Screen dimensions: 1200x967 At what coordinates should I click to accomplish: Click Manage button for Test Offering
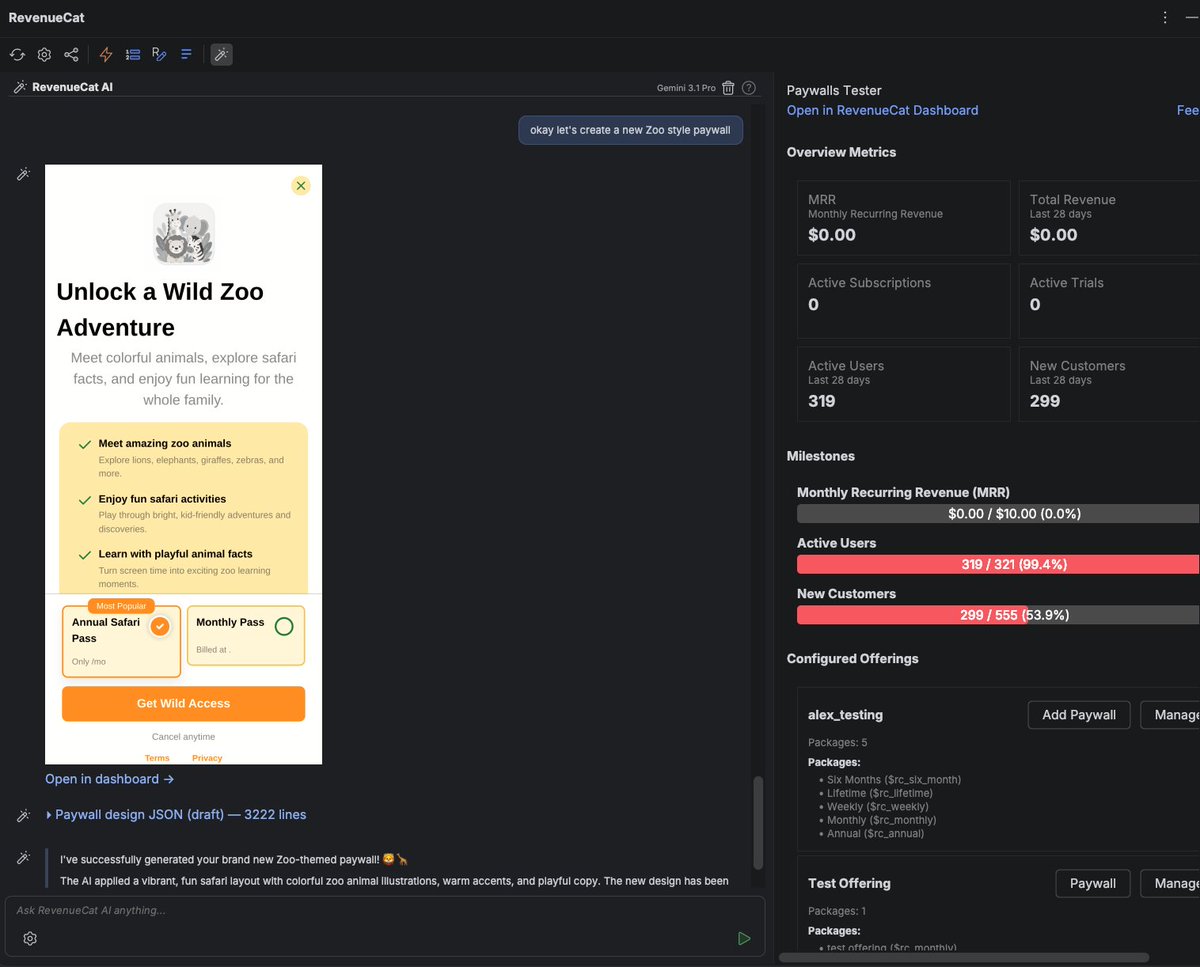pos(1172,883)
